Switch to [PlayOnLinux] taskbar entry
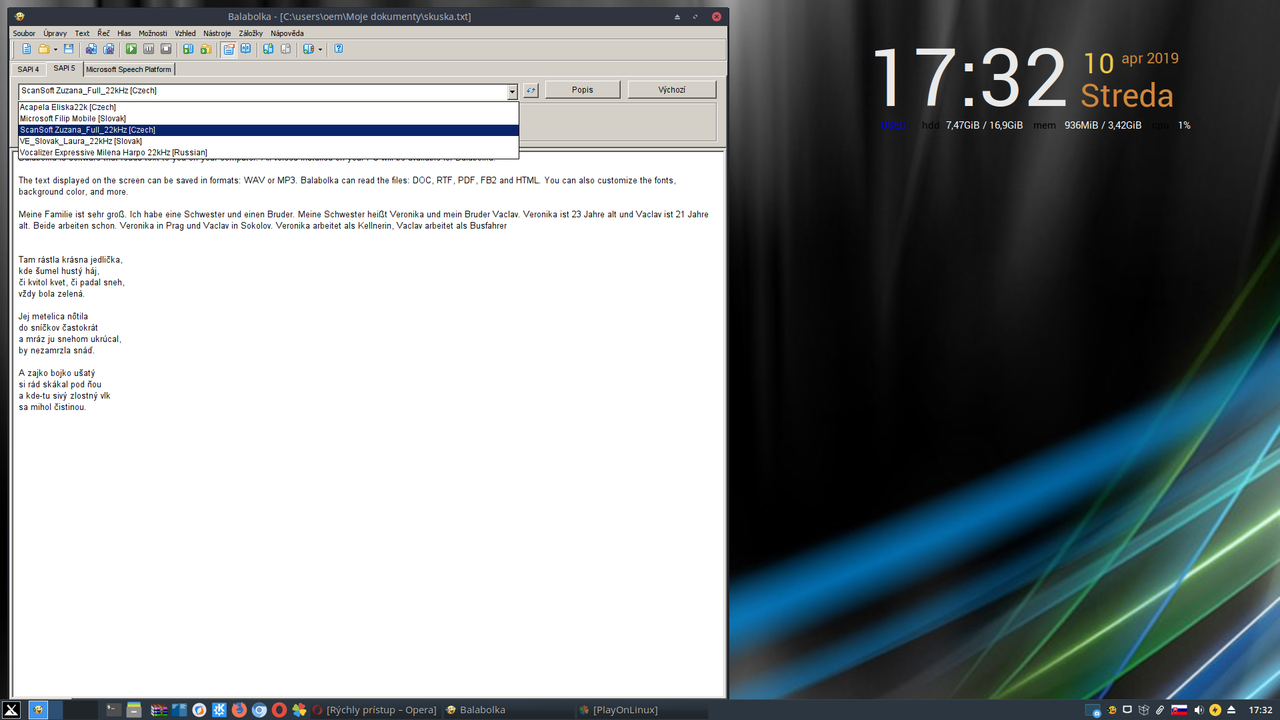The width and height of the screenshot is (1280, 720). click(x=641, y=710)
